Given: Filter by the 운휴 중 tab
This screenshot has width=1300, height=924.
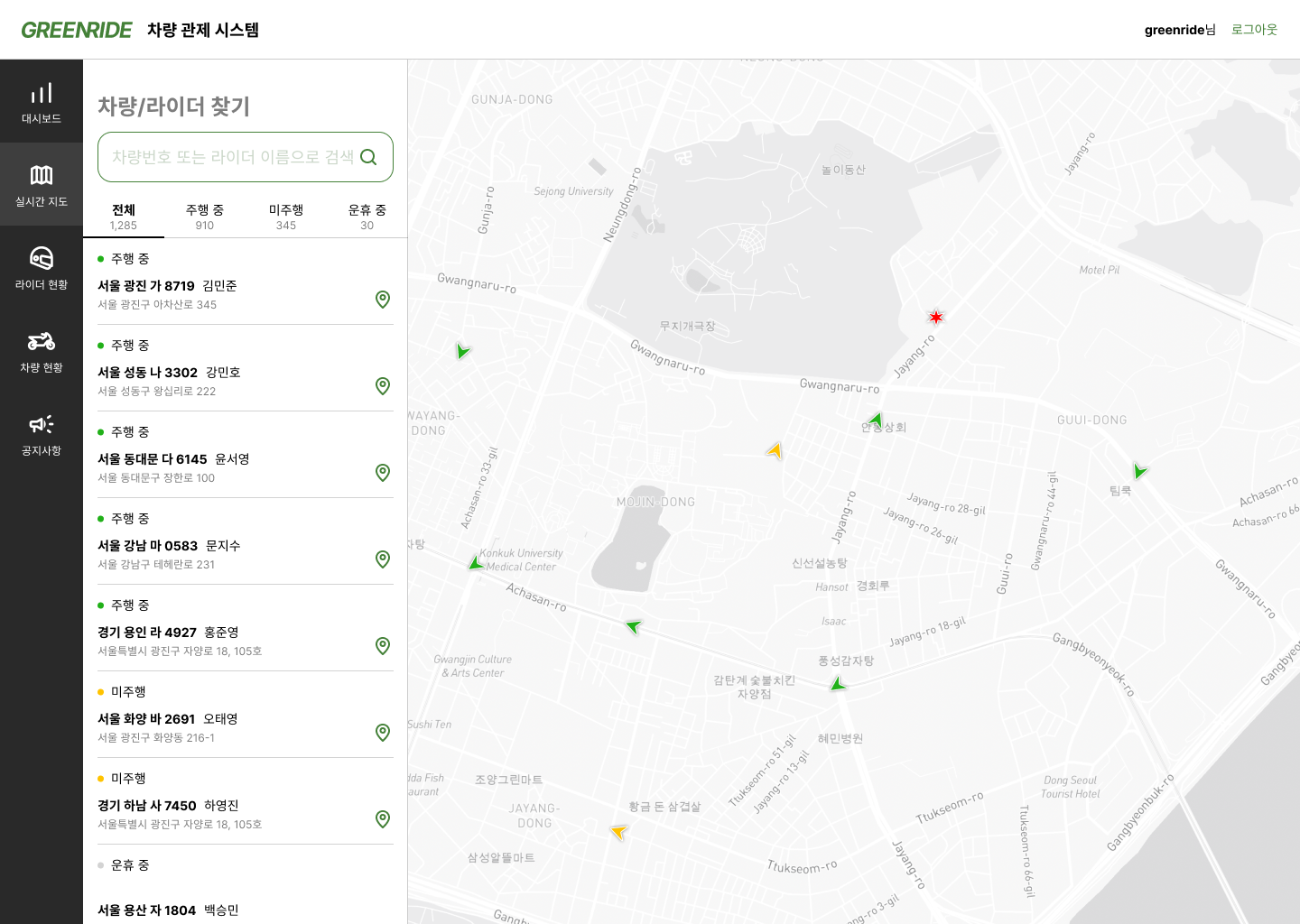Looking at the screenshot, I should [x=367, y=217].
